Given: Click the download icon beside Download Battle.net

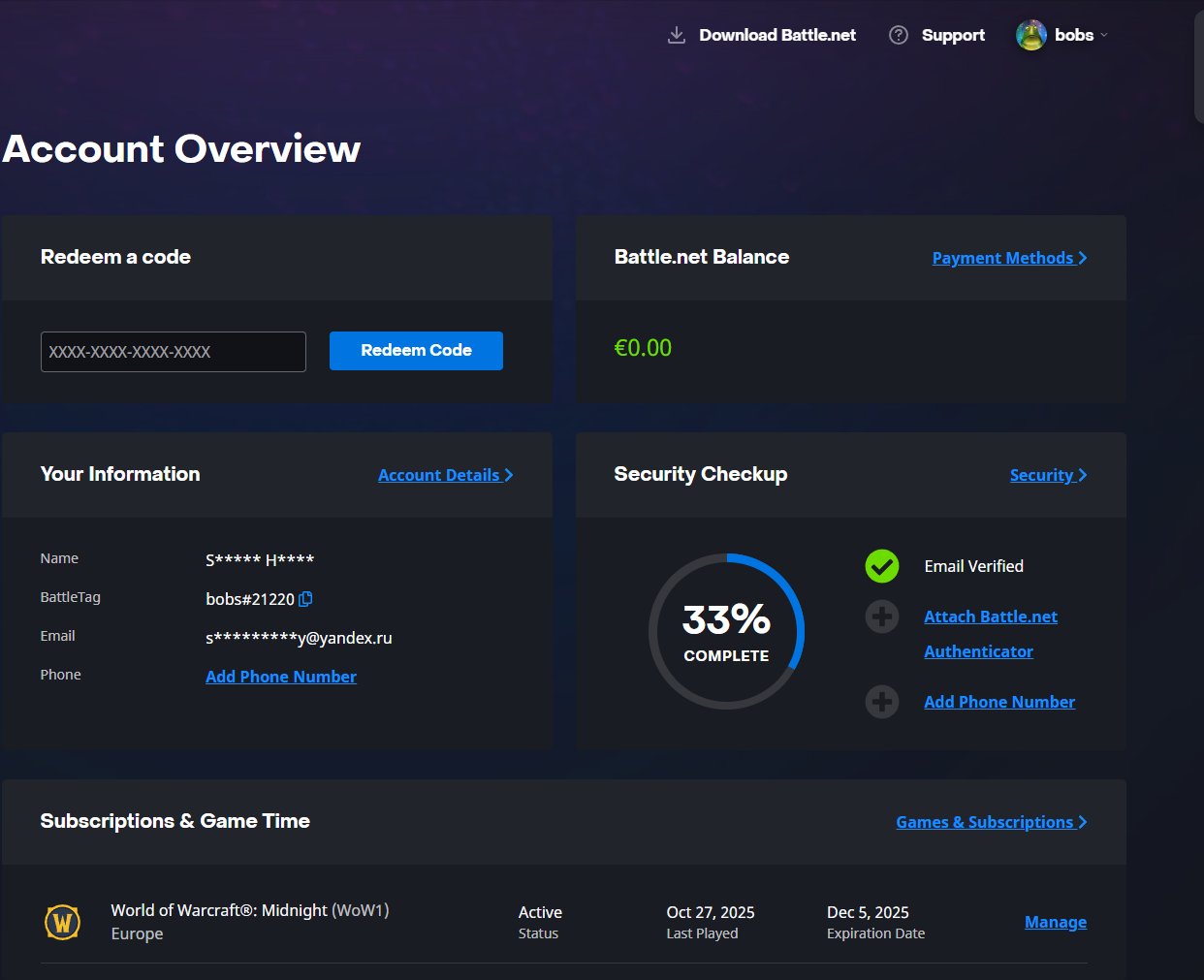Looking at the screenshot, I should click(677, 36).
